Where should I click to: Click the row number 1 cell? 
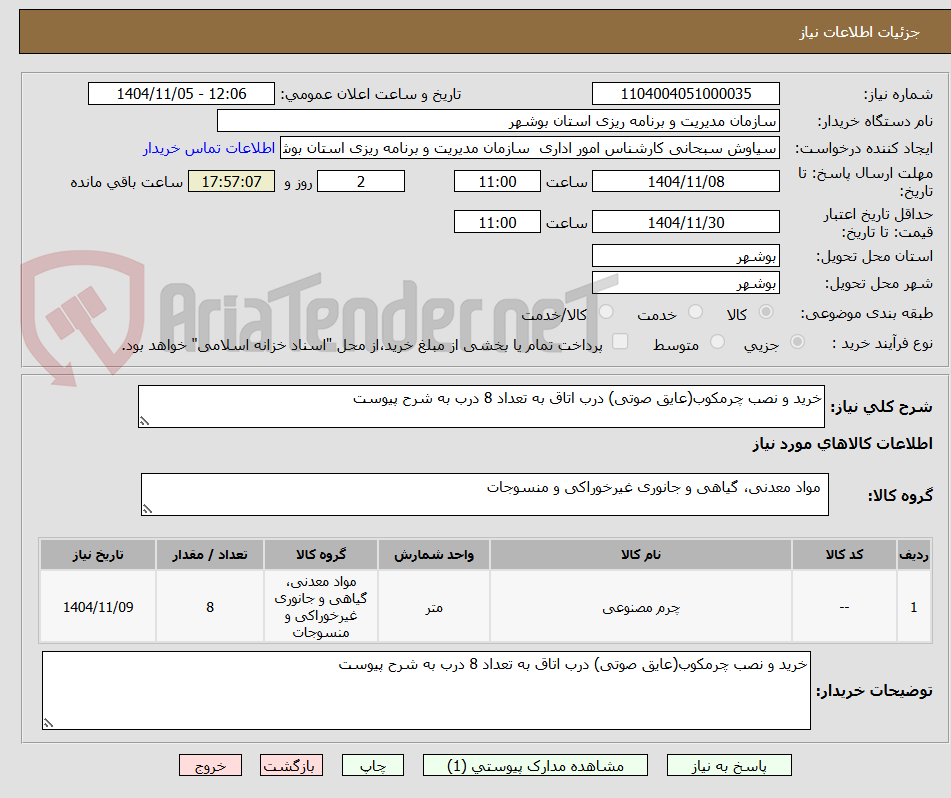pos(914,607)
